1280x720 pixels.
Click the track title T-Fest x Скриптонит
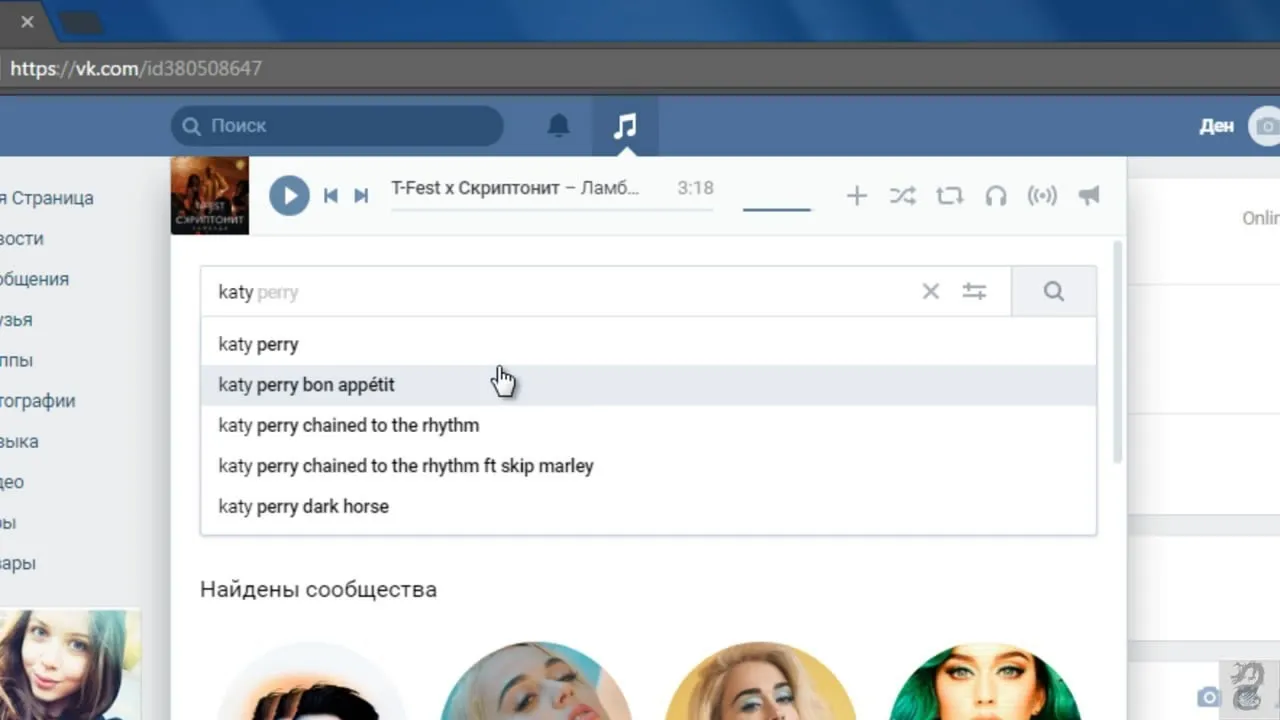pos(515,188)
